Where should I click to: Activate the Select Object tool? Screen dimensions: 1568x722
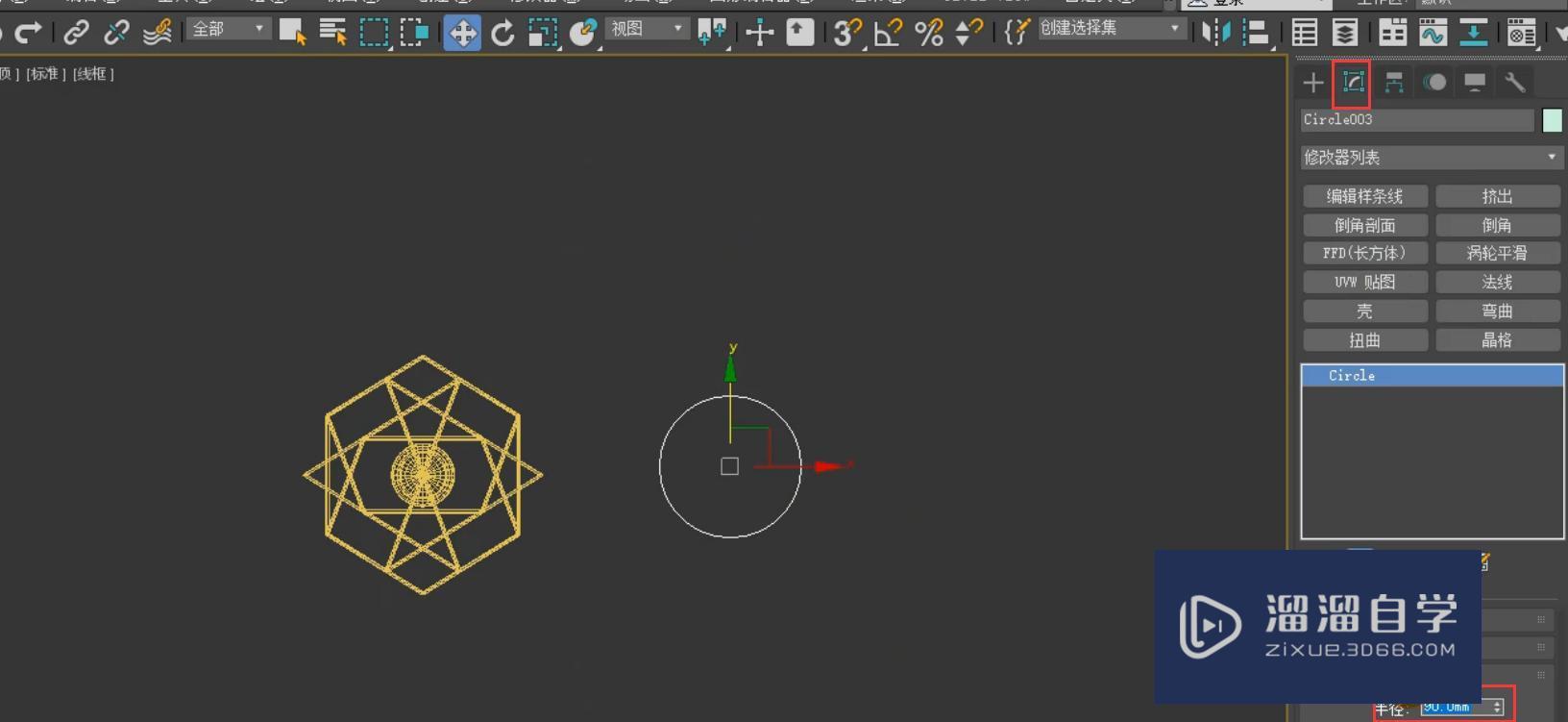click(x=292, y=32)
